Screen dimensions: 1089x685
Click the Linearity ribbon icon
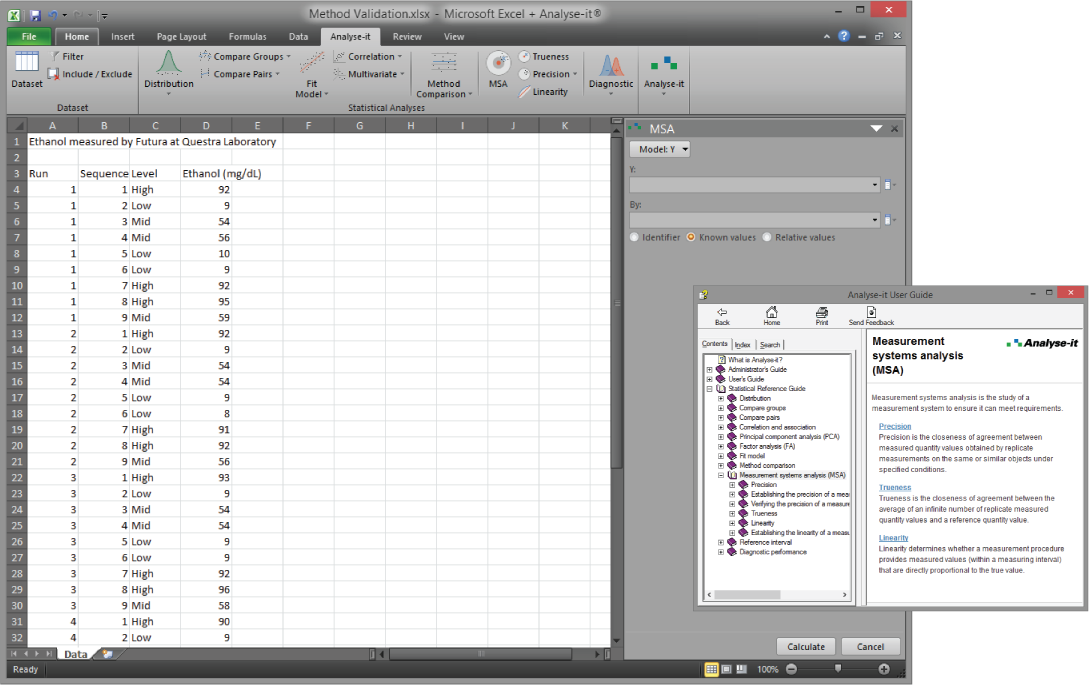point(524,92)
